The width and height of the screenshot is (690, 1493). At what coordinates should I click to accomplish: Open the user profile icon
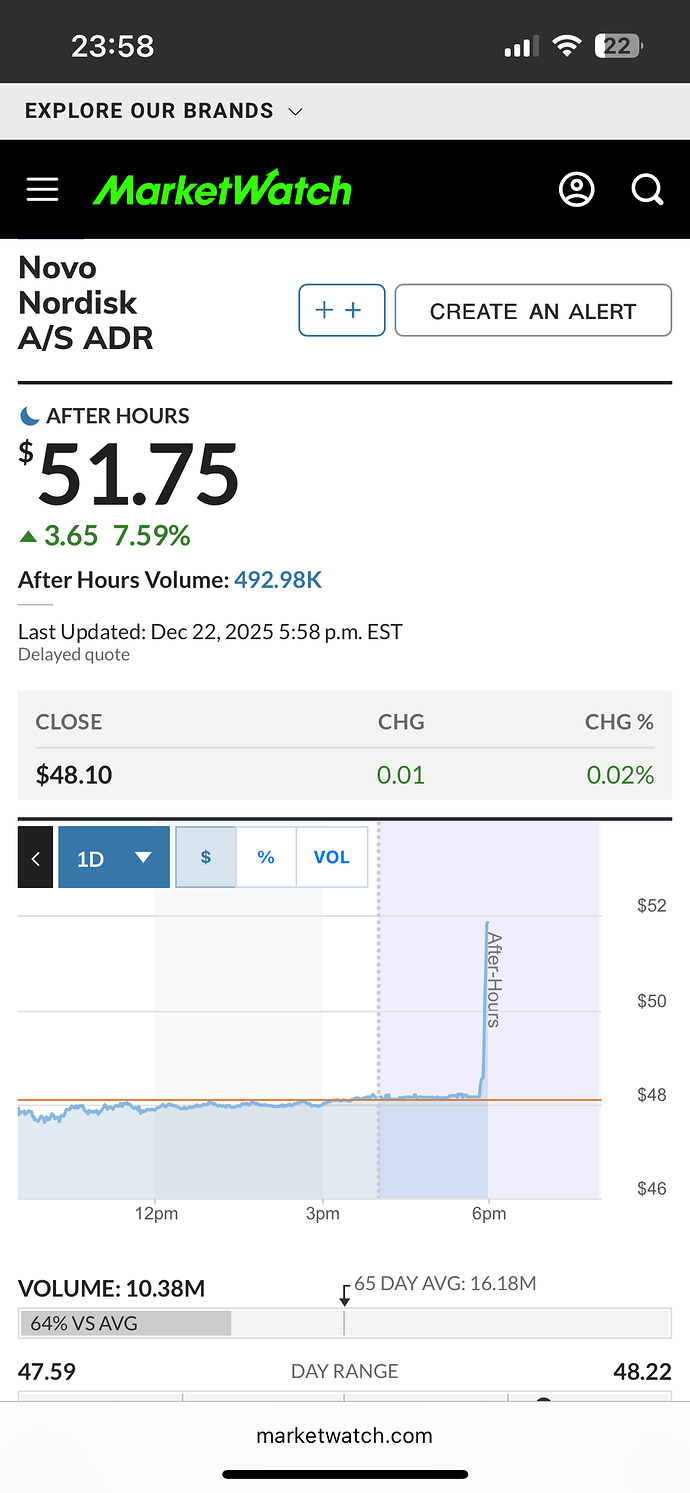(577, 190)
